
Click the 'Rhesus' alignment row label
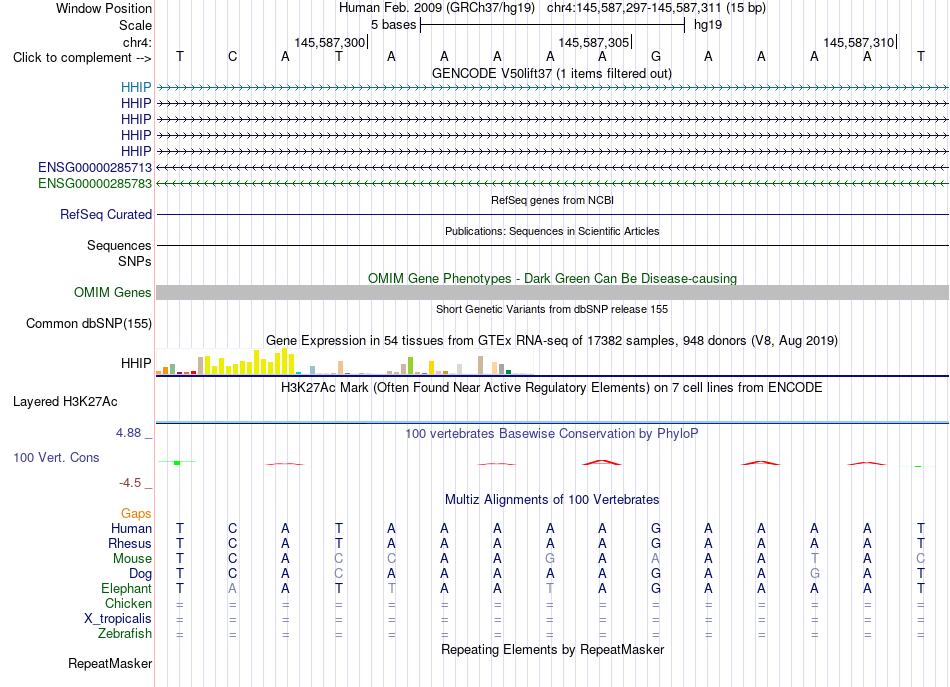[x=130, y=543]
